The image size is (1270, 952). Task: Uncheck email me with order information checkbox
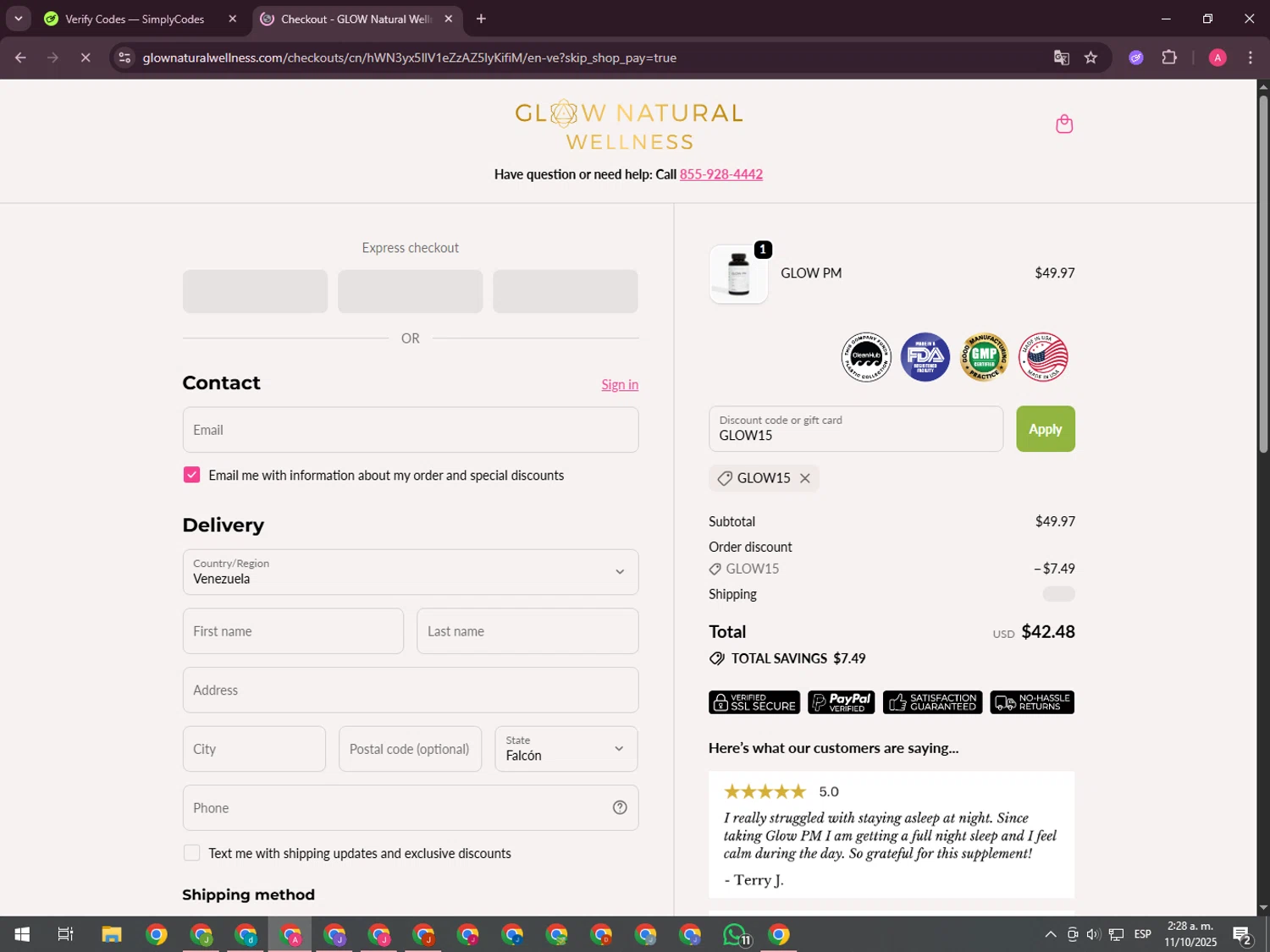pos(192,475)
